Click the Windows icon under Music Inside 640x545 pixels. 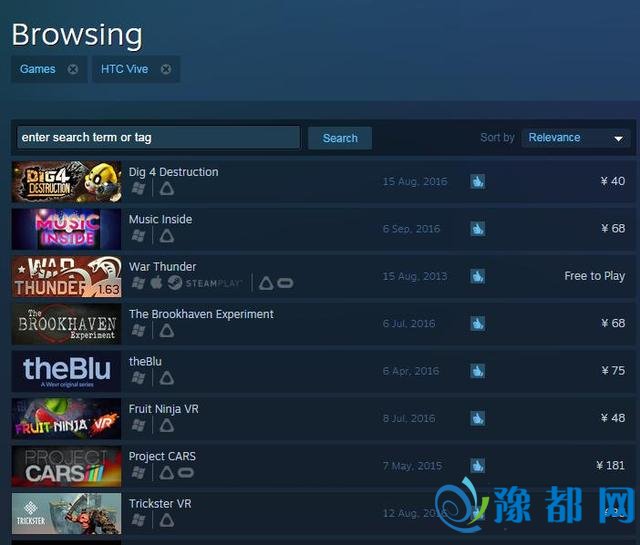click(x=138, y=236)
